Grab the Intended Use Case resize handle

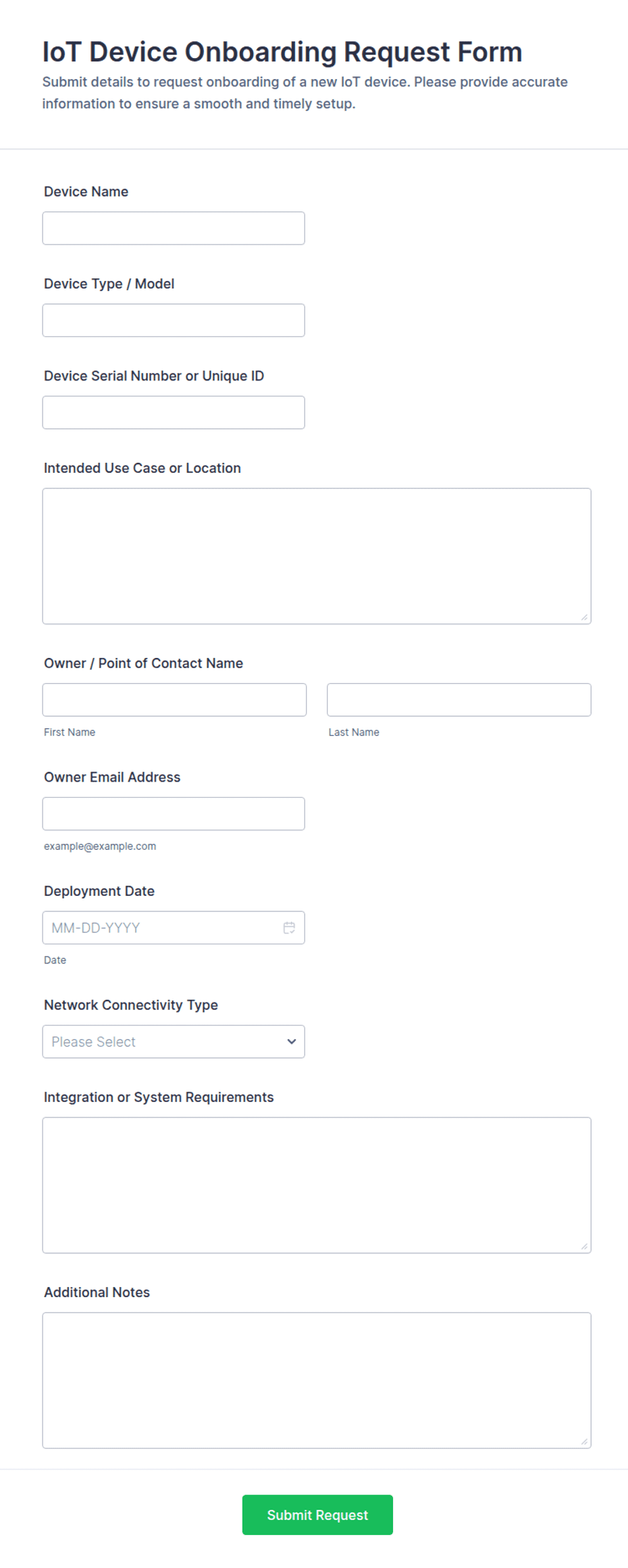(x=585, y=617)
